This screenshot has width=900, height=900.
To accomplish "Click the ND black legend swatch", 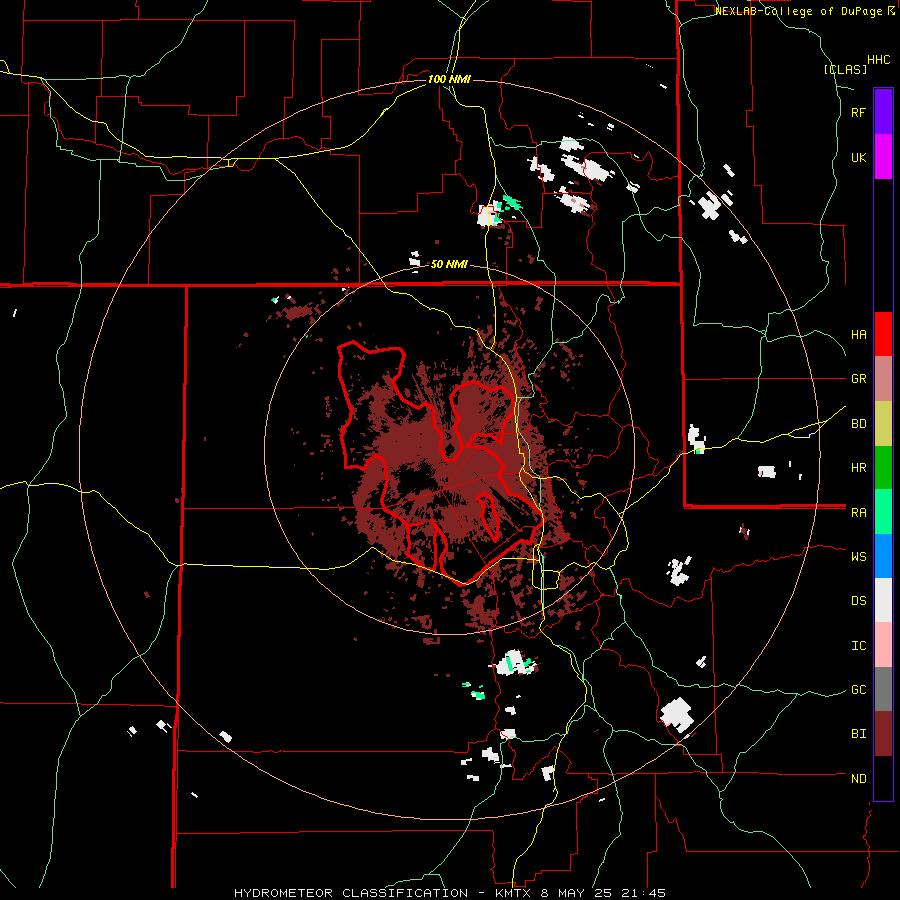I will tap(883, 778).
